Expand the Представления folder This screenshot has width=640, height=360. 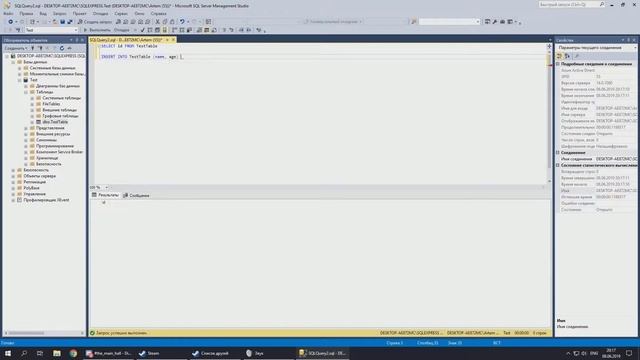click(x=26, y=128)
